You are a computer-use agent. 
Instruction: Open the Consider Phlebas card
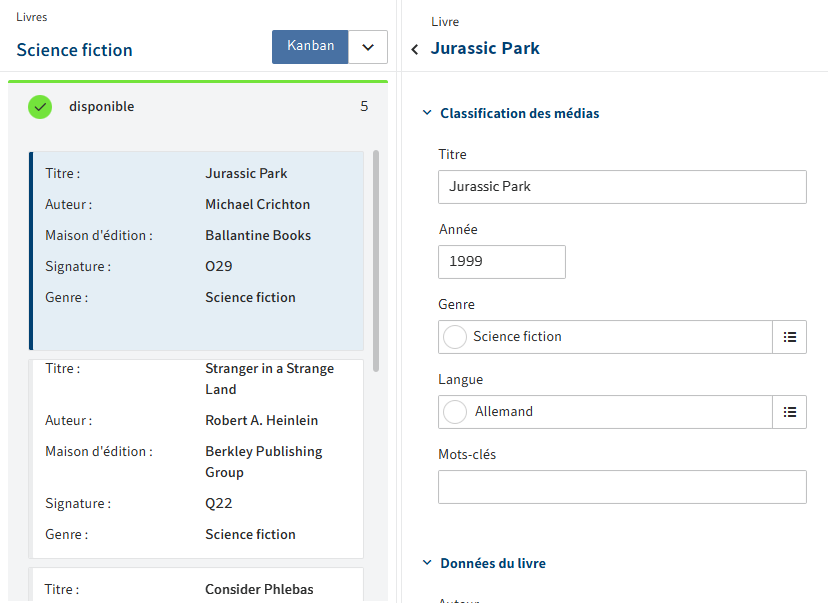coord(196,585)
